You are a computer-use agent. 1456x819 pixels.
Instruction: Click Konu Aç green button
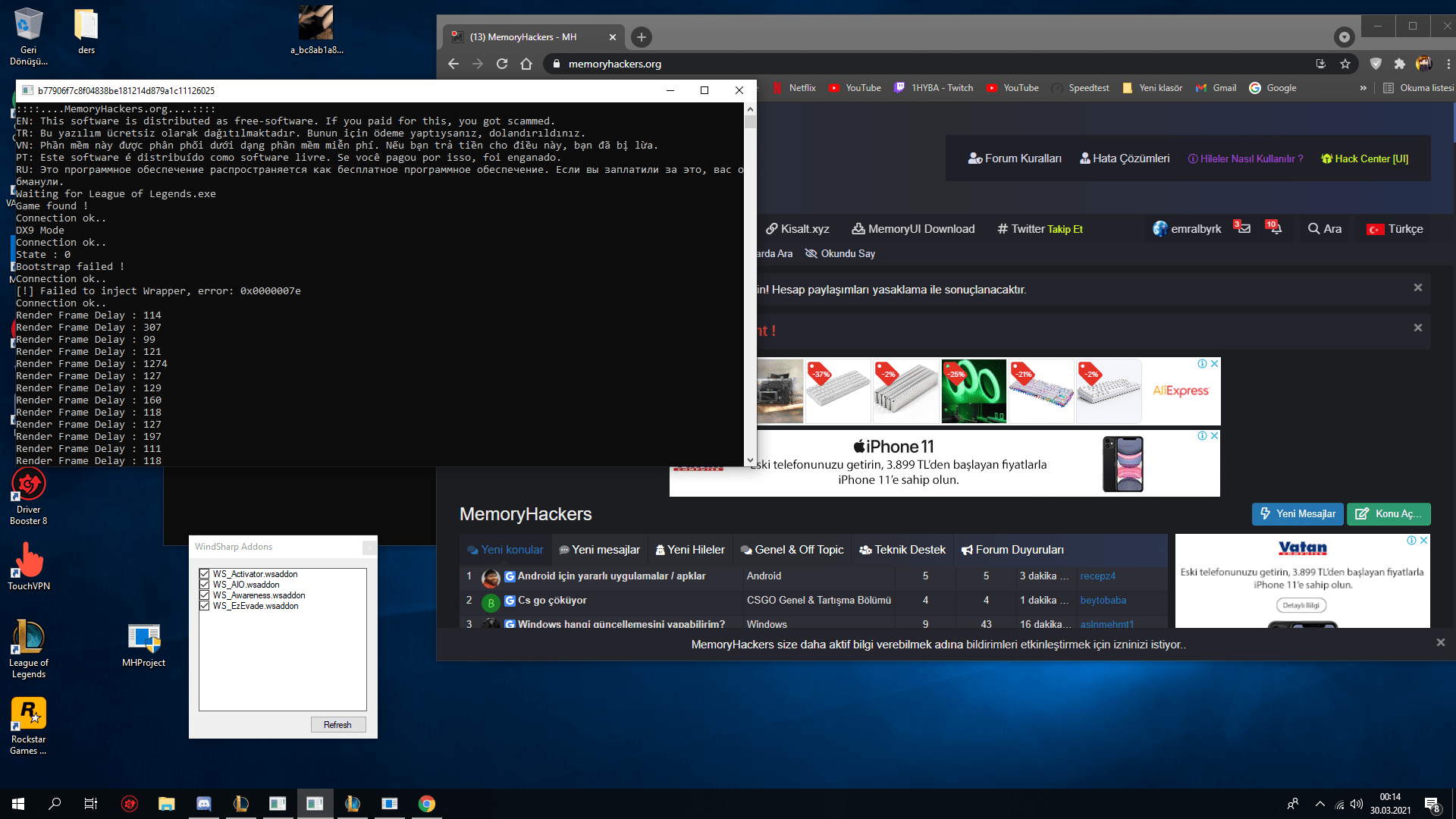point(1389,514)
